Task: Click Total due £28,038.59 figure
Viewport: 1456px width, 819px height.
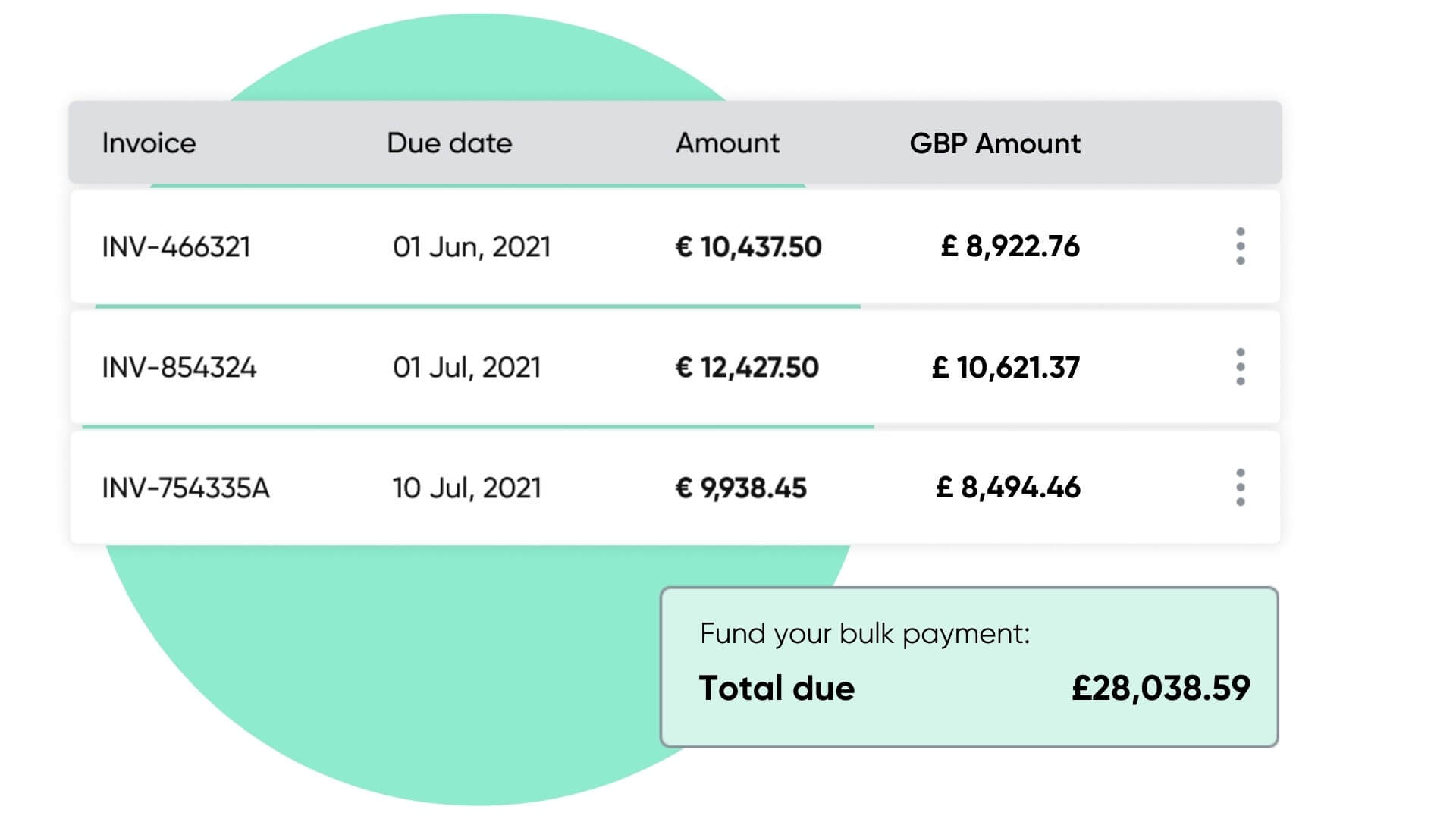Action: 1160,689
